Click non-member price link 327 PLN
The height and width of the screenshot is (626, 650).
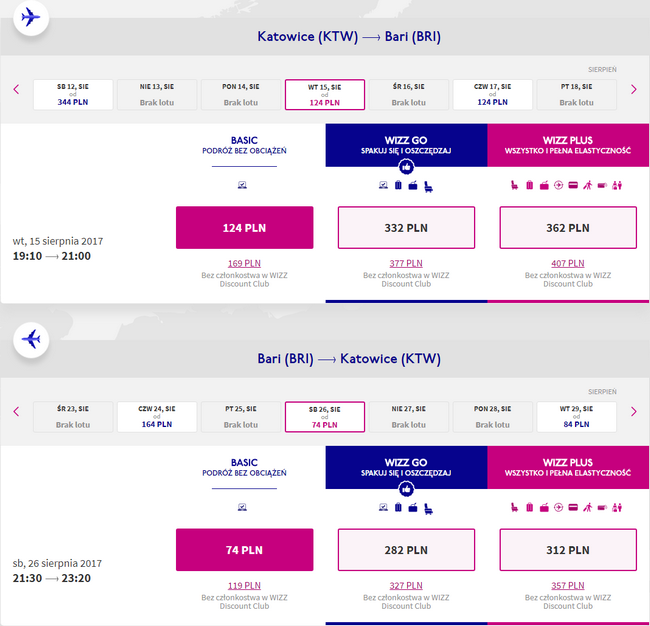pyautogui.click(x=406, y=586)
